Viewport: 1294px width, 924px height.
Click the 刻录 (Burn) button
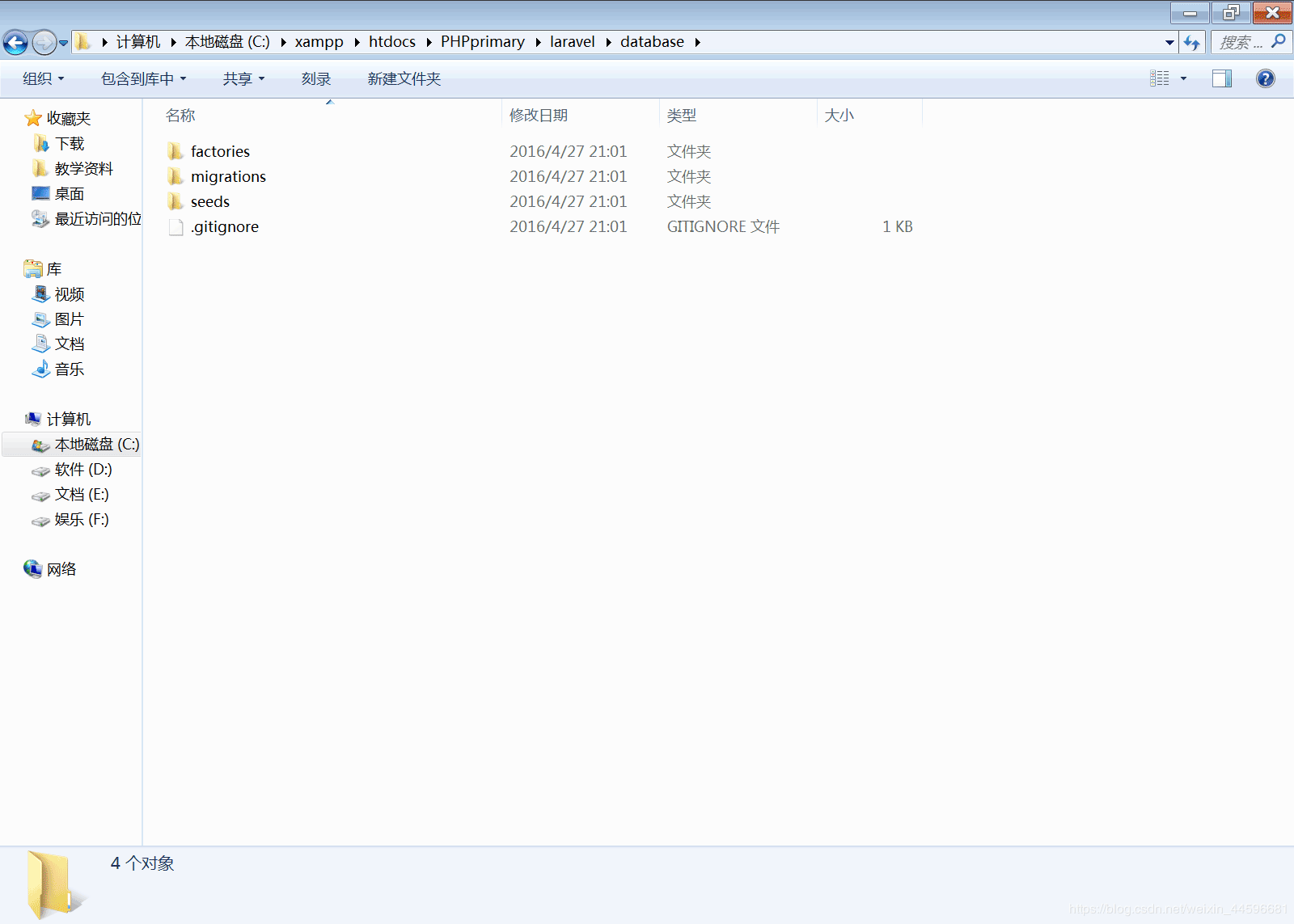(315, 78)
